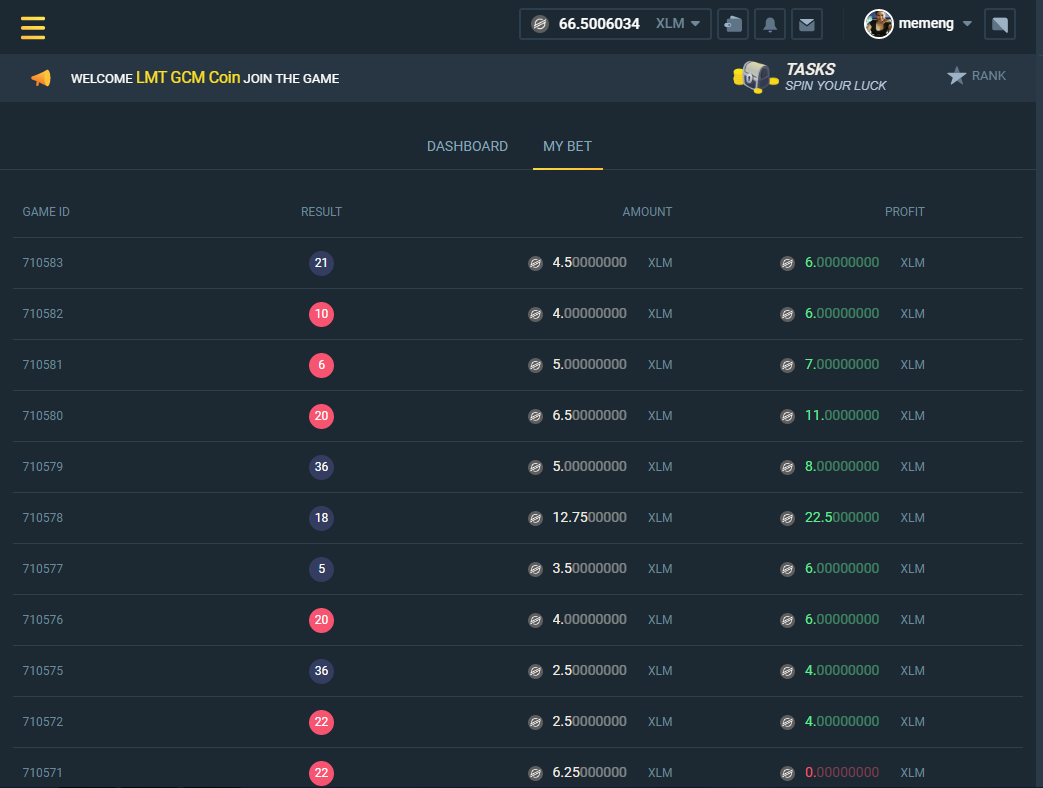This screenshot has width=1043, height=788.
Task: Select the My Bet tab
Action: pos(567,146)
